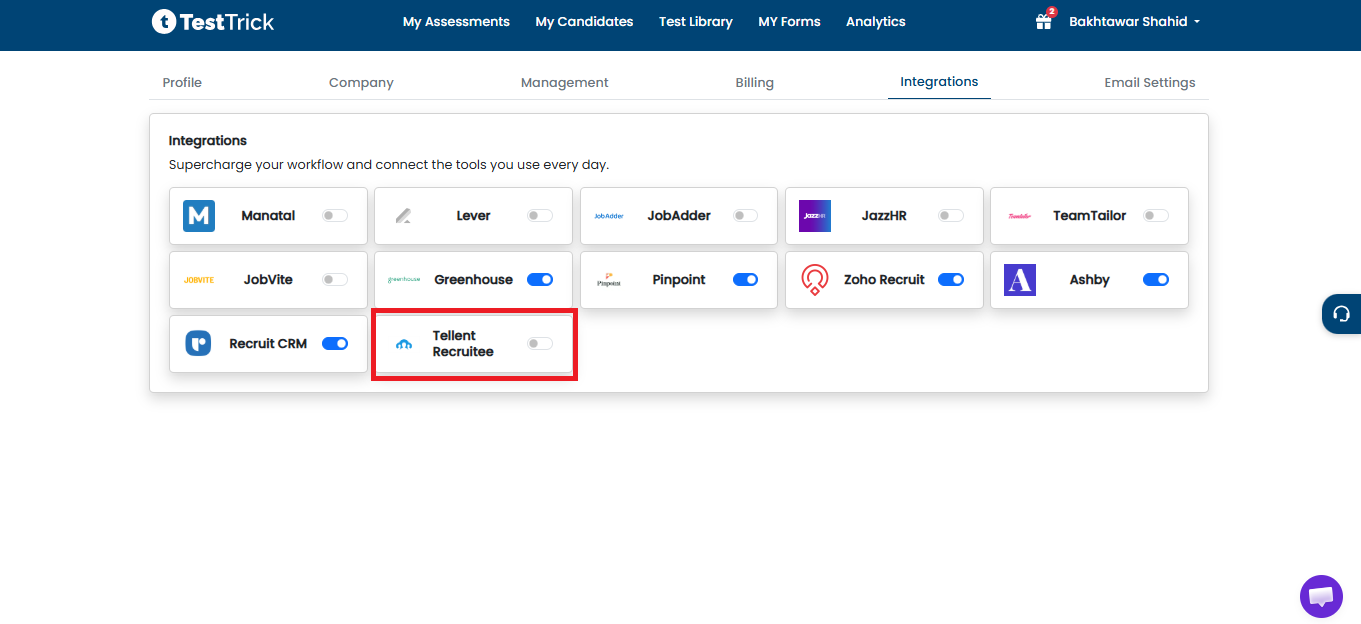Click the Tellent Recruitee logo icon
The image size is (1361, 624).
click(404, 344)
